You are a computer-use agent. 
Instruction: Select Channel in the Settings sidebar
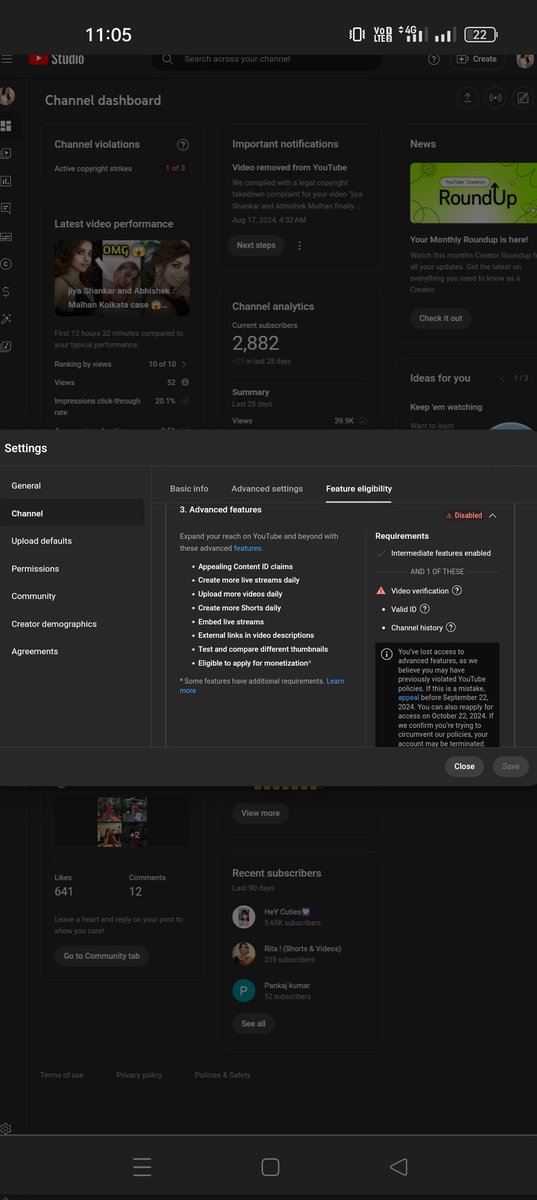(72, 513)
